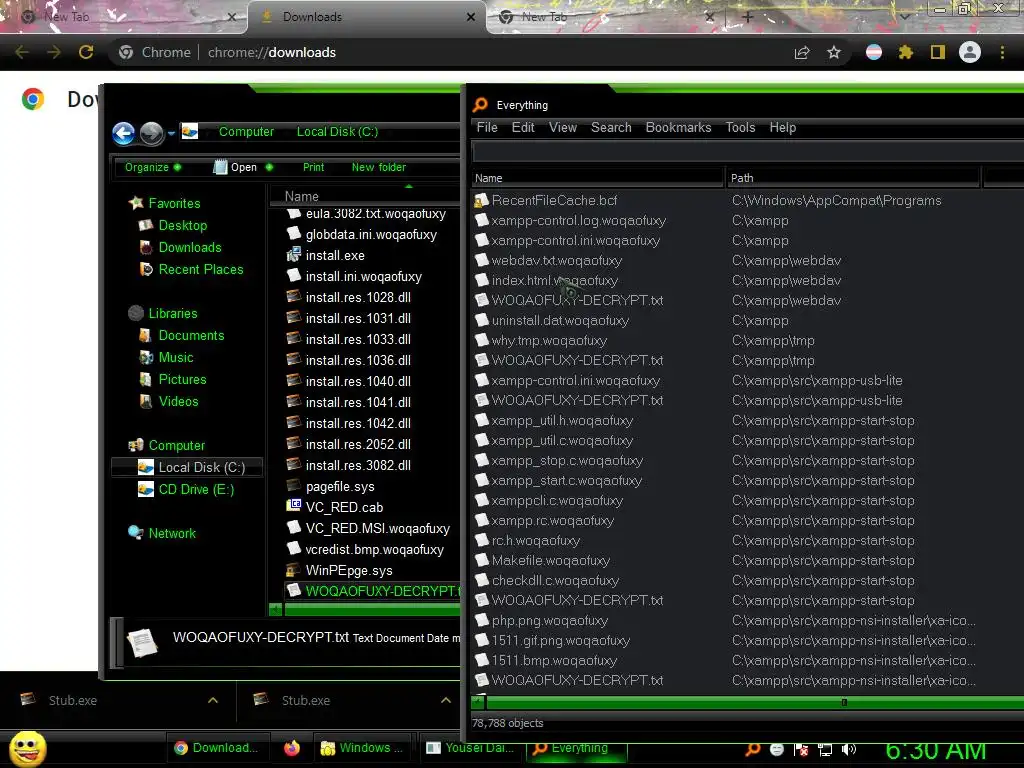The width and height of the screenshot is (1024, 768).
Task: Reload the Chrome downloads page
Action: [x=86, y=52]
